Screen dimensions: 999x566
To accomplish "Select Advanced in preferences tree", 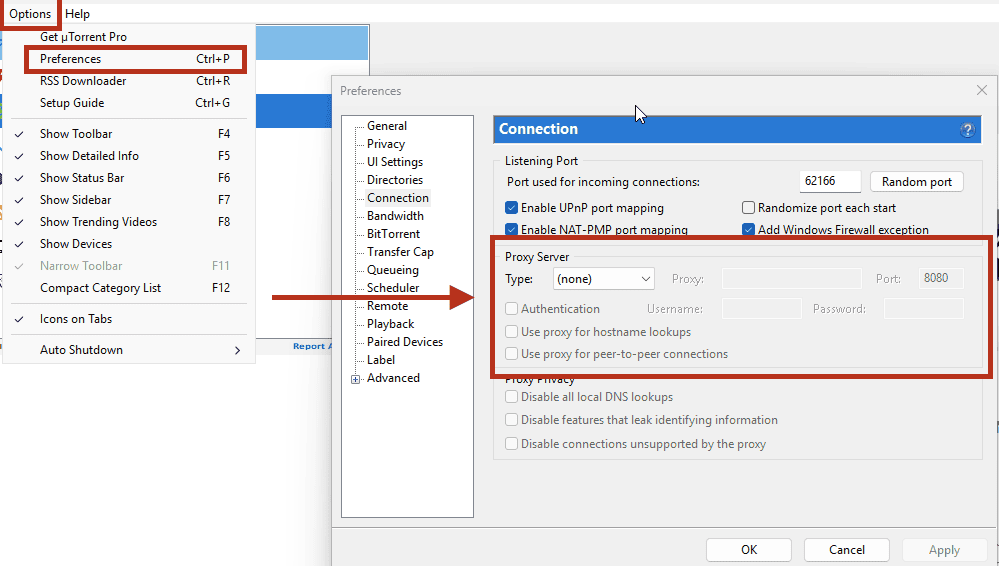I will point(393,378).
